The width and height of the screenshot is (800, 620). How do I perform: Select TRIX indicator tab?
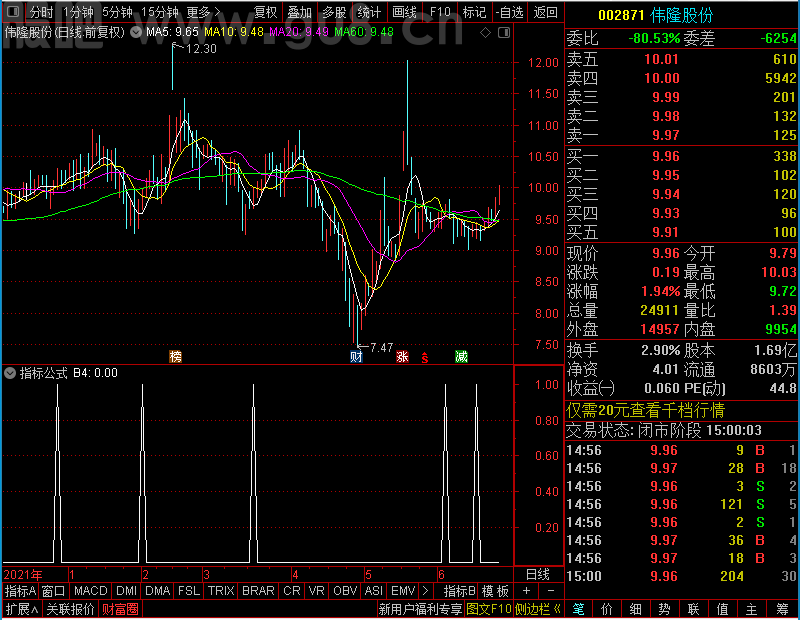click(x=221, y=591)
